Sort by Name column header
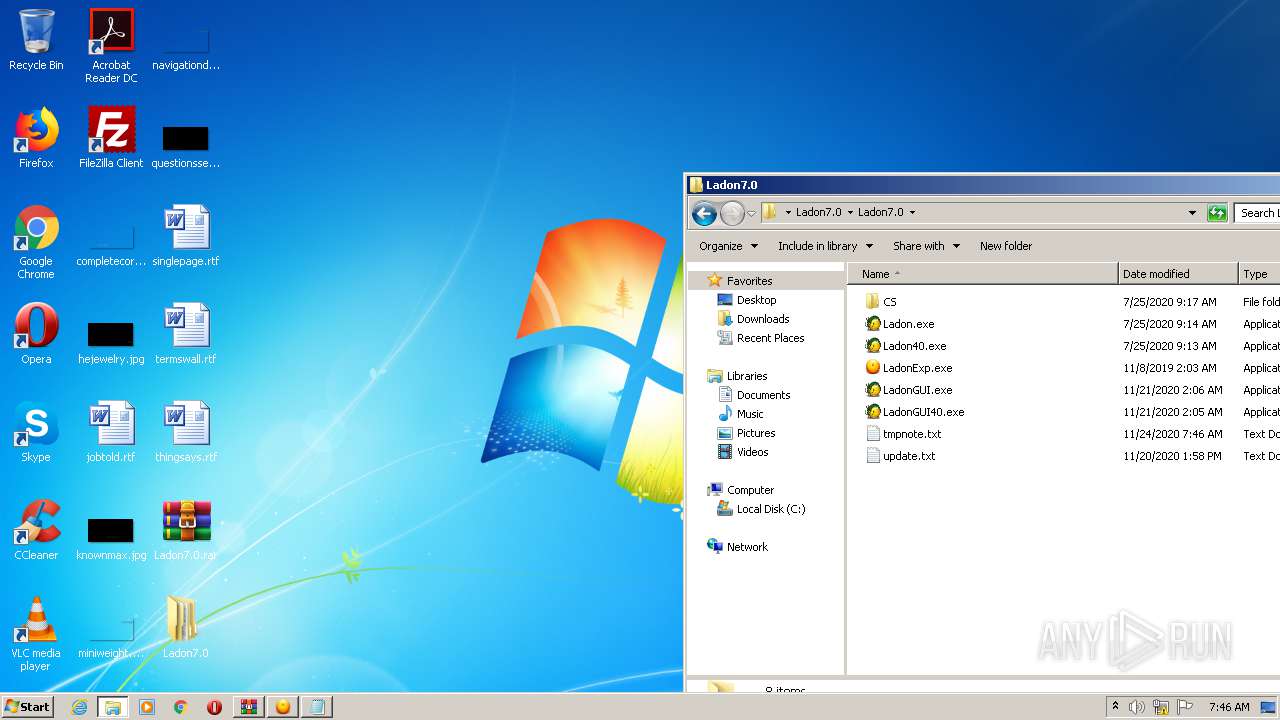1280x720 pixels. point(983,274)
